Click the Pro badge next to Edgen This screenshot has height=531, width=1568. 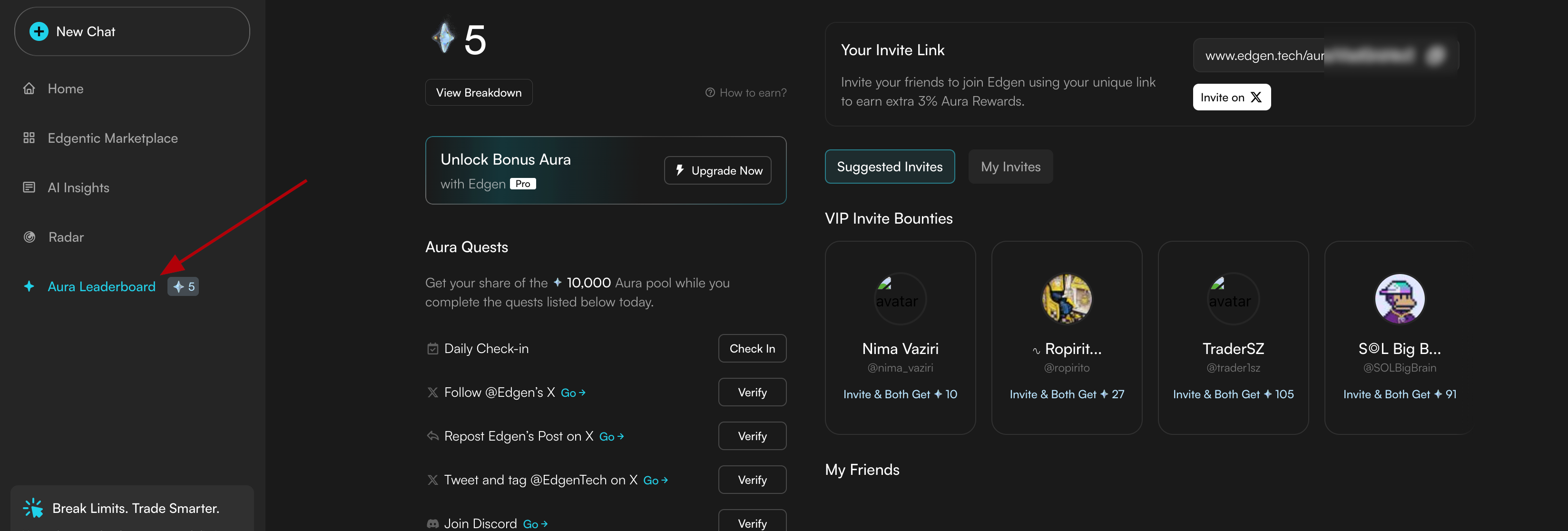click(523, 184)
